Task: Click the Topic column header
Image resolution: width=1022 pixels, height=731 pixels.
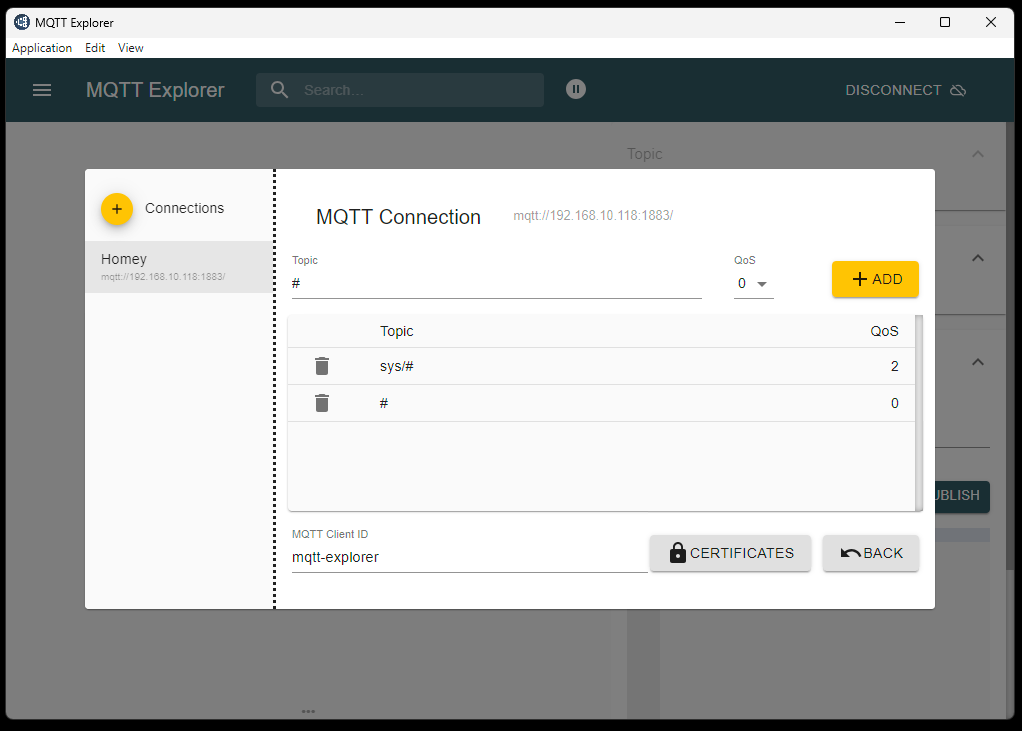Action: click(396, 331)
